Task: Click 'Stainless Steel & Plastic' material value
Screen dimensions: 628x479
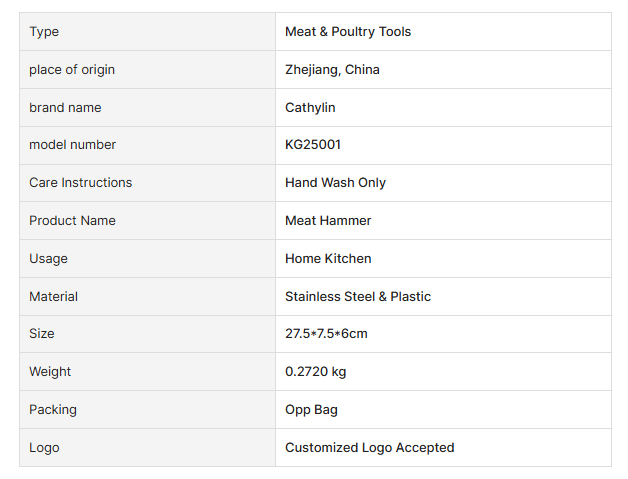Action: [358, 297]
